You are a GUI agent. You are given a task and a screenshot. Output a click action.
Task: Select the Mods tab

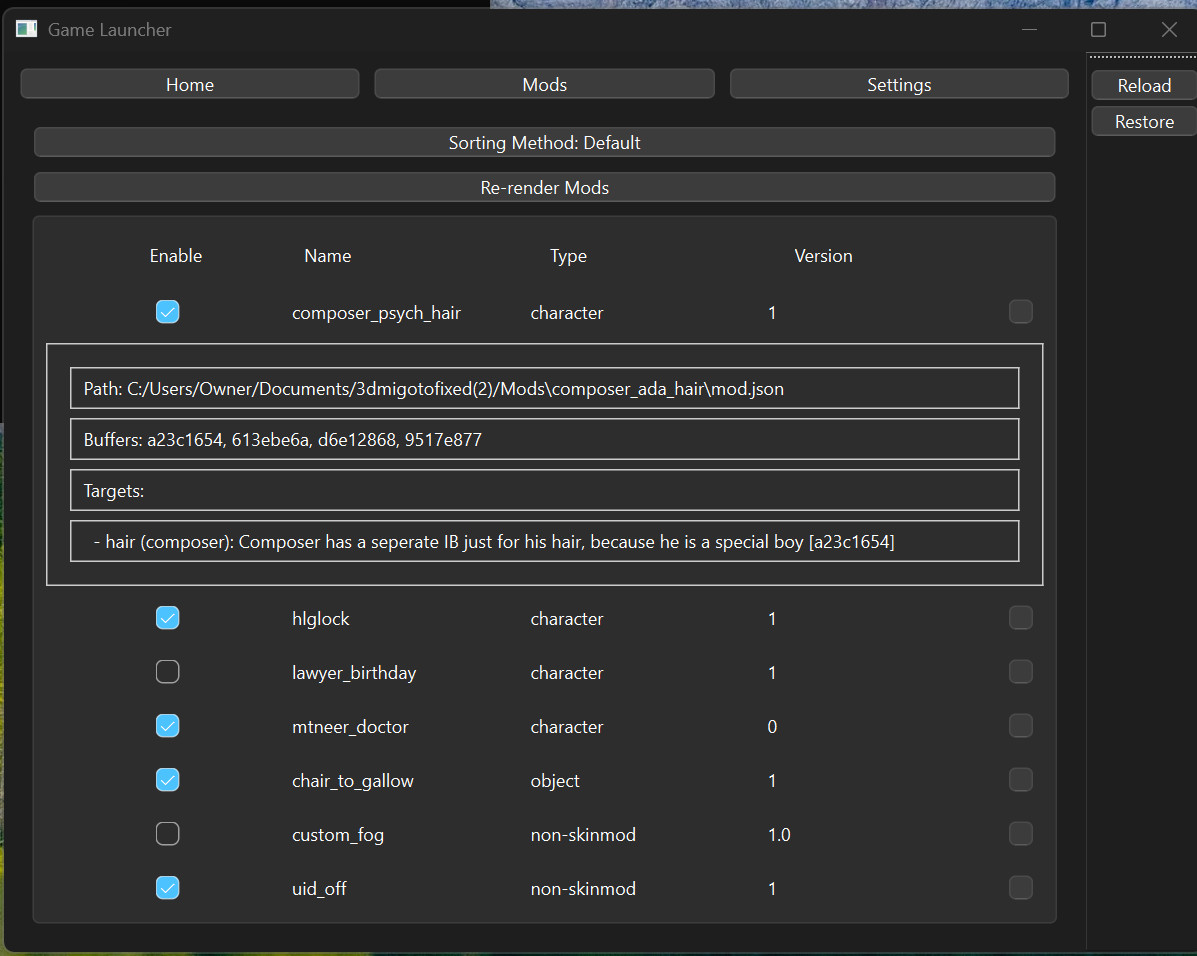pos(544,84)
